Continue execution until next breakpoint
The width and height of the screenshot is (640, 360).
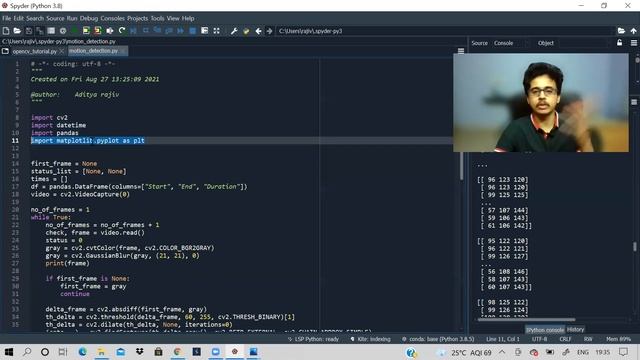pos(180,31)
